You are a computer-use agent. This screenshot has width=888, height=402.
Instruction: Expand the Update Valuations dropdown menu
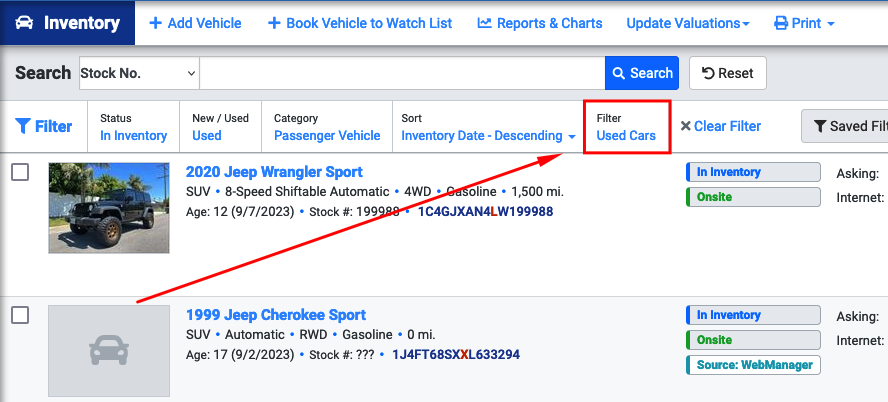(688, 23)
